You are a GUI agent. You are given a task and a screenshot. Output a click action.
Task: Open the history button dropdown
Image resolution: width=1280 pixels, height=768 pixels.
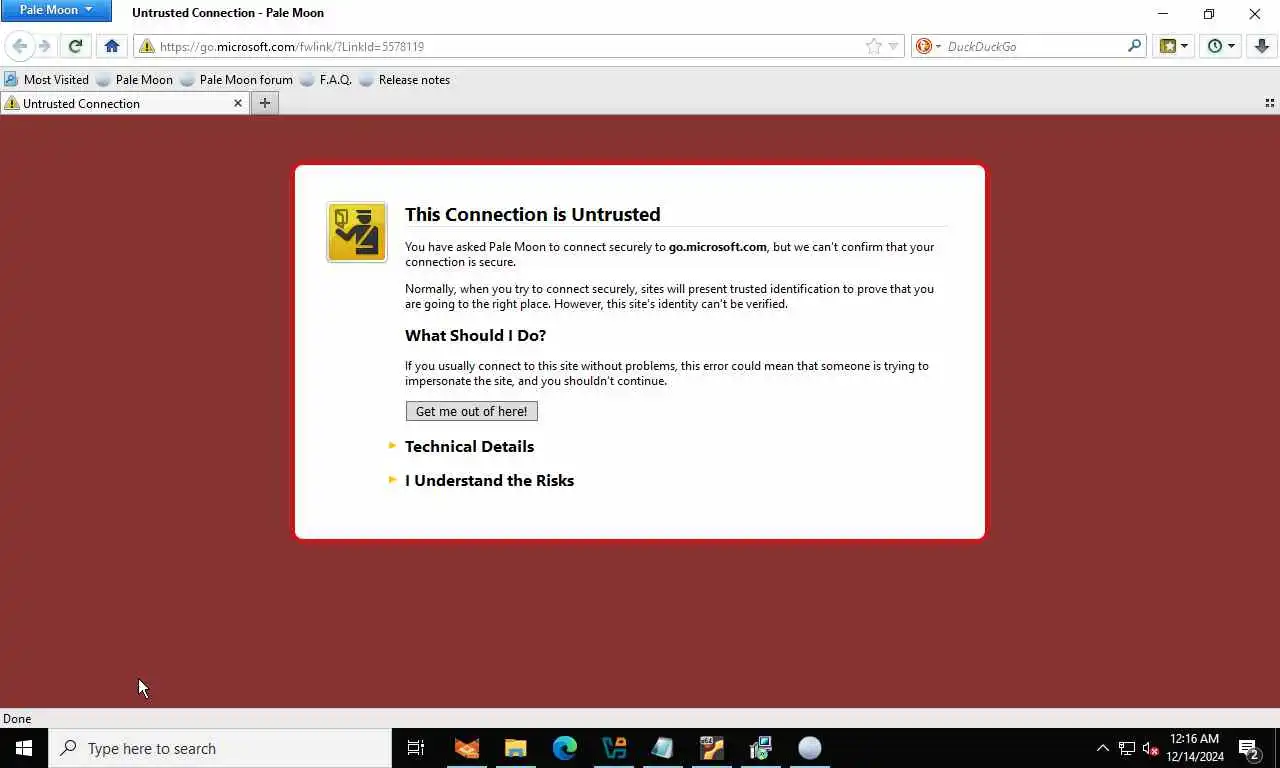(x=1221, y=46)
